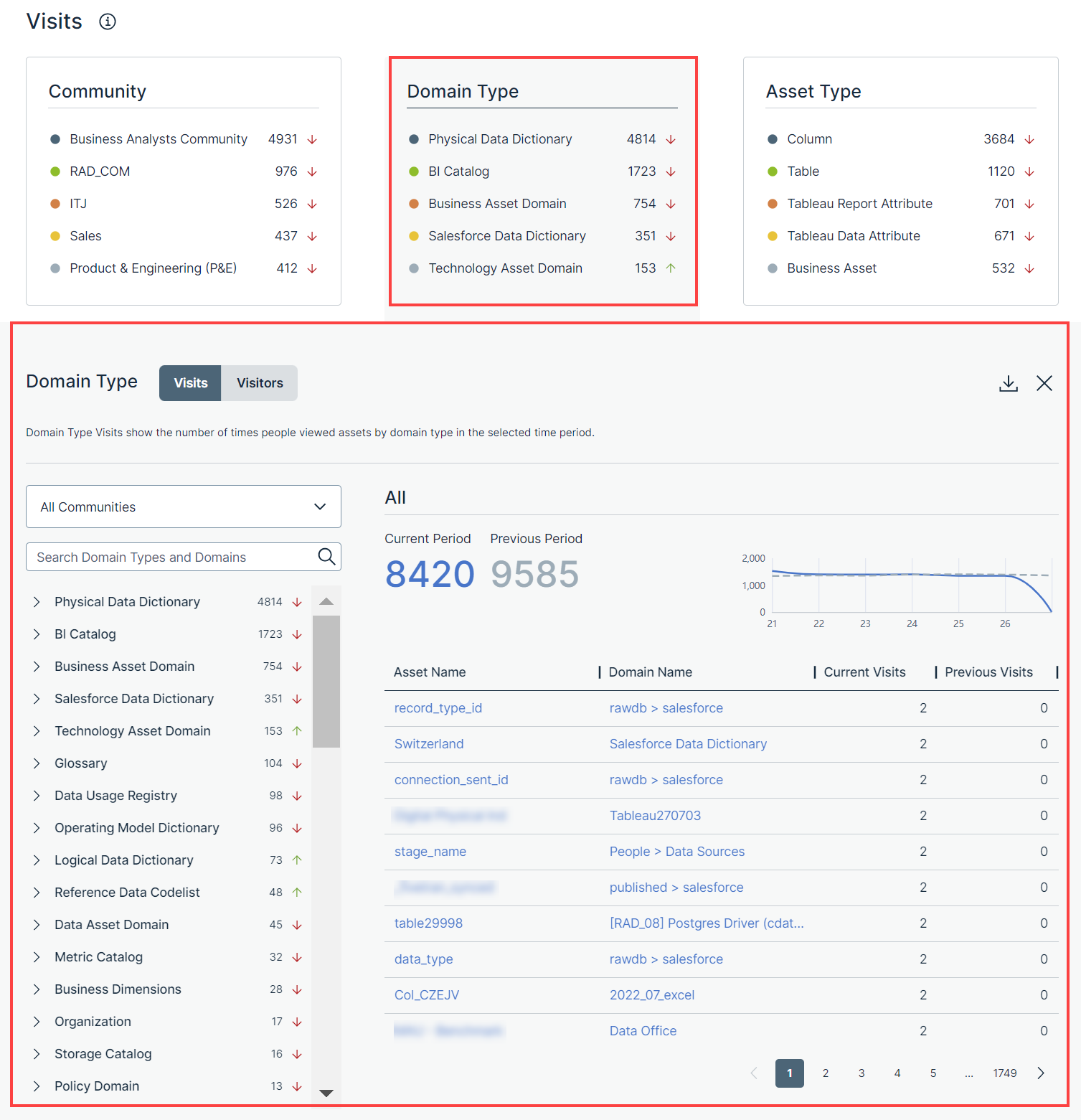Expand the Physical Data Dictionary tree item
This screenshot has height=1120, width=1081.
tap(37, 602)
